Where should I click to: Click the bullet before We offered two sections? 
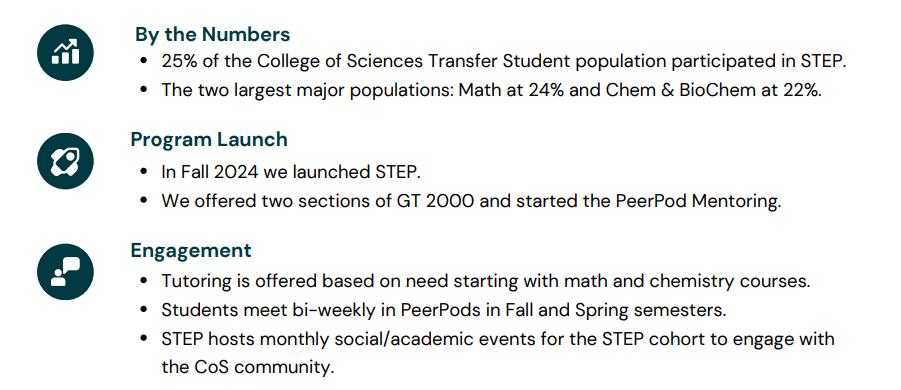click(x=144, y=202)
